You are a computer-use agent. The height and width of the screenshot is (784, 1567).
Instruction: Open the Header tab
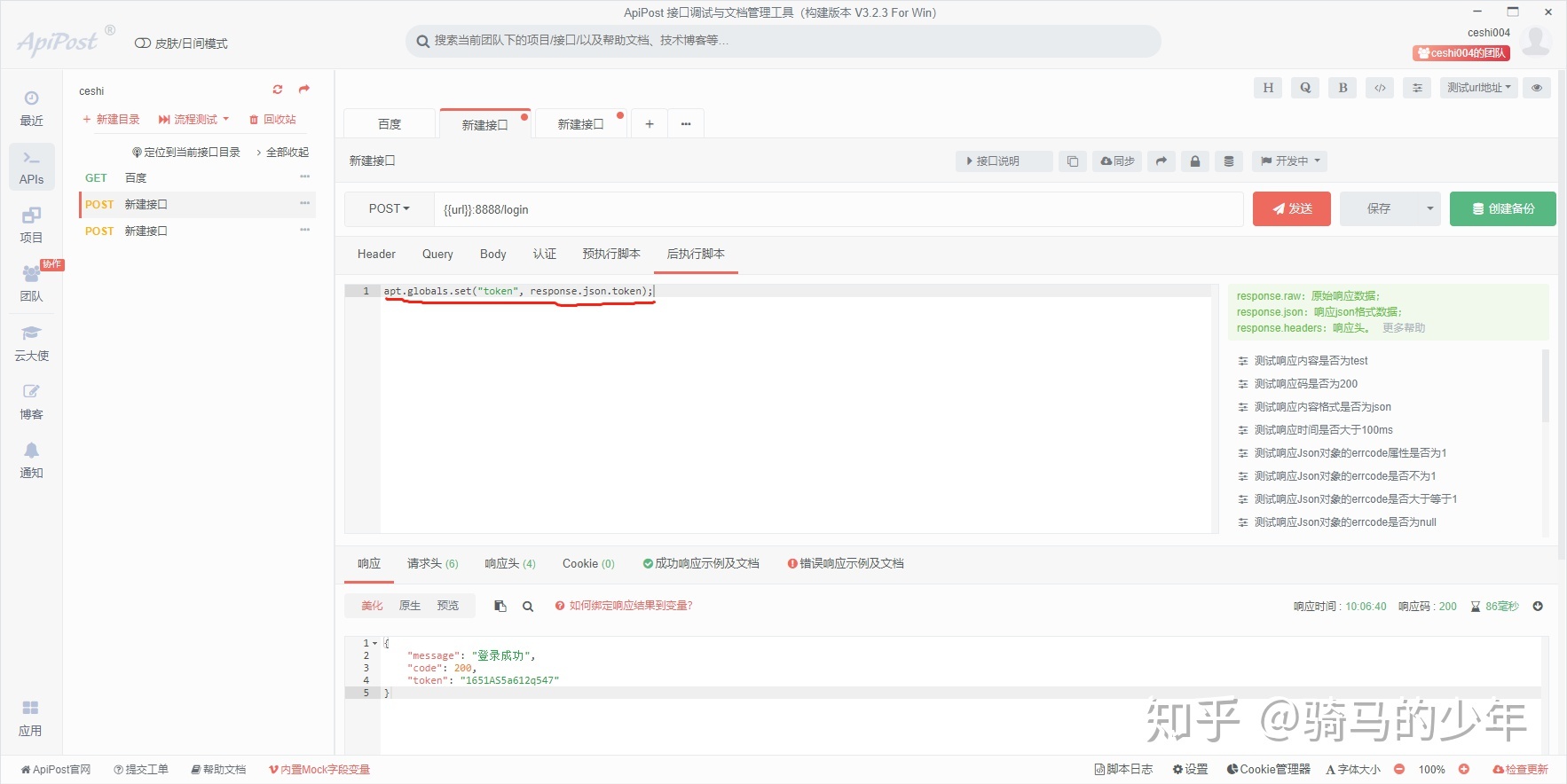[x=376, y=255]
